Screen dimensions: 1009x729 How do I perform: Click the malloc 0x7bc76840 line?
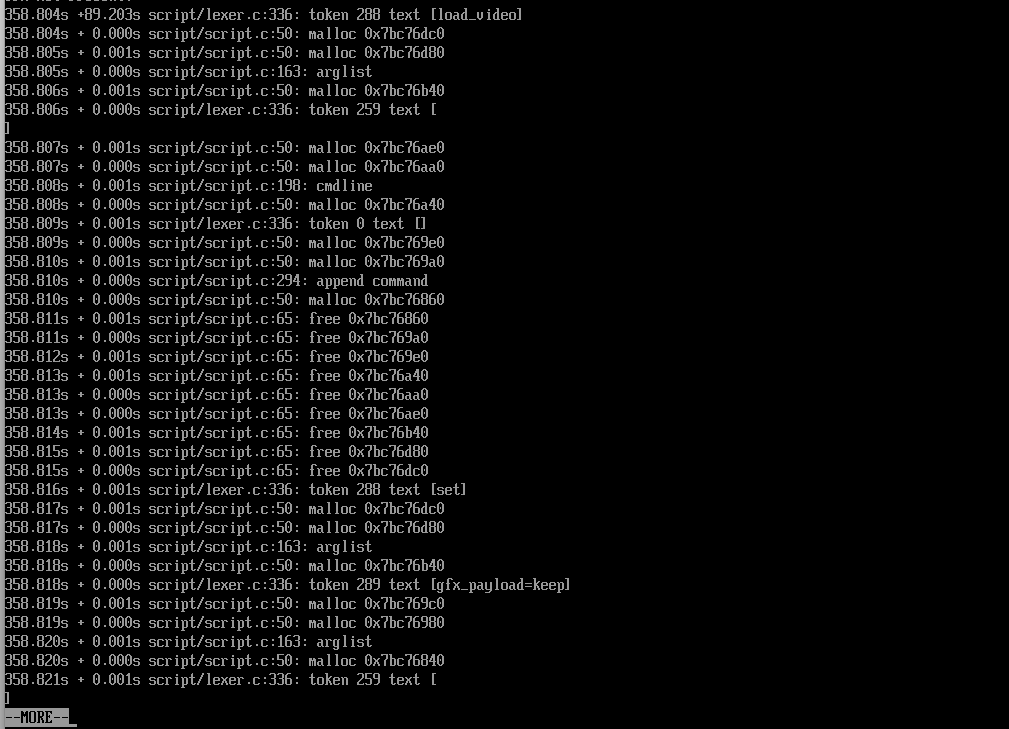click(224, 661)
